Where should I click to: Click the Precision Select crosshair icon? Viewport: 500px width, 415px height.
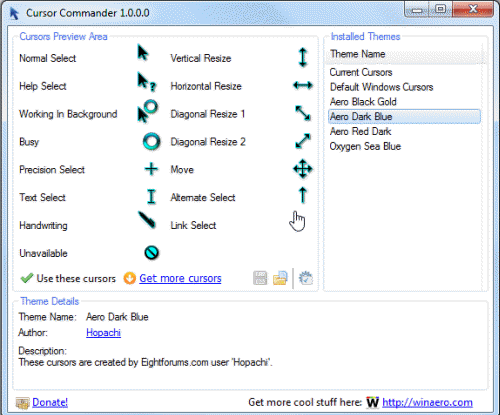(x=151, y=169)
